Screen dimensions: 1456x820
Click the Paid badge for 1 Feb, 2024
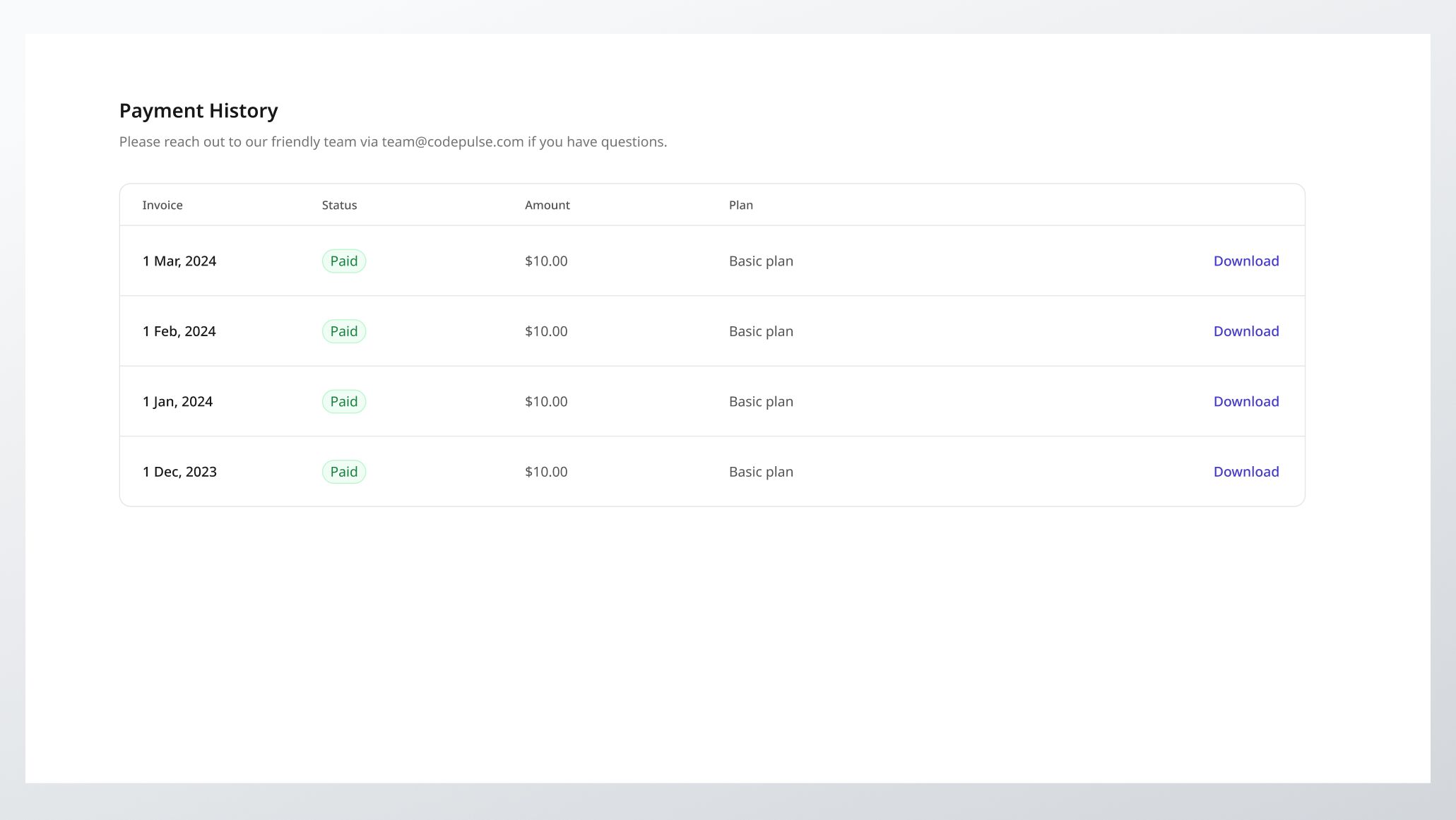coord(344,331)
